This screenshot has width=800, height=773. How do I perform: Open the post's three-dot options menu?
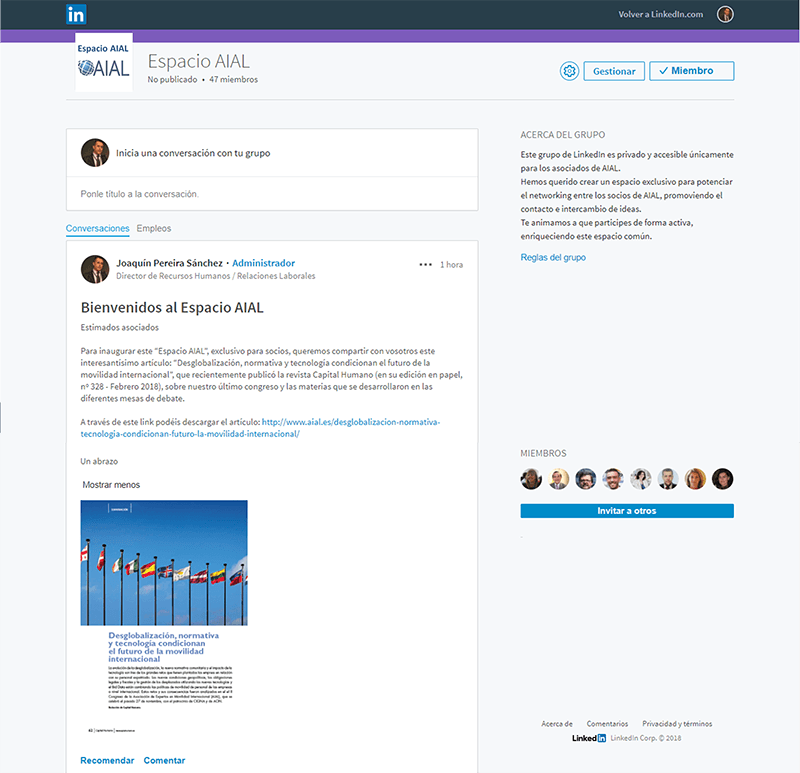coord(426,265)
